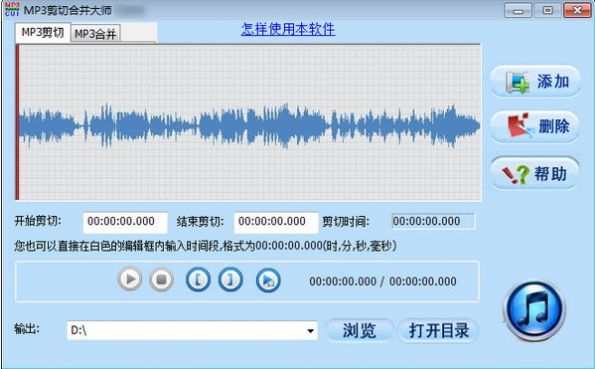Image resolution: width=595 pixels, height=369 pixels.
Task: Play the selected cut segment
Action: (268, 281)
